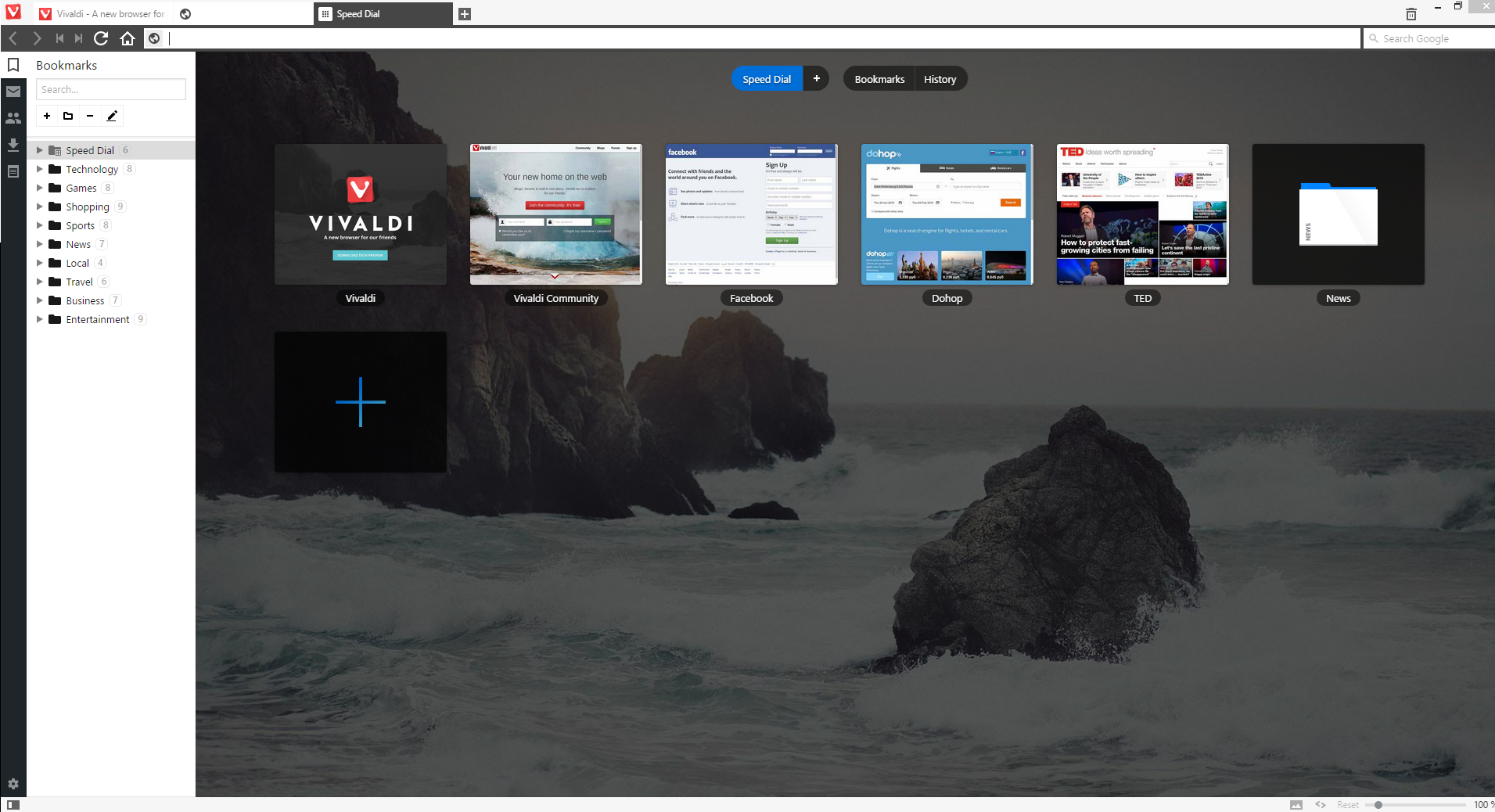Open the Bookmarks panel icon
This screenshot has height=812, width=1495.
pos(13,65)
